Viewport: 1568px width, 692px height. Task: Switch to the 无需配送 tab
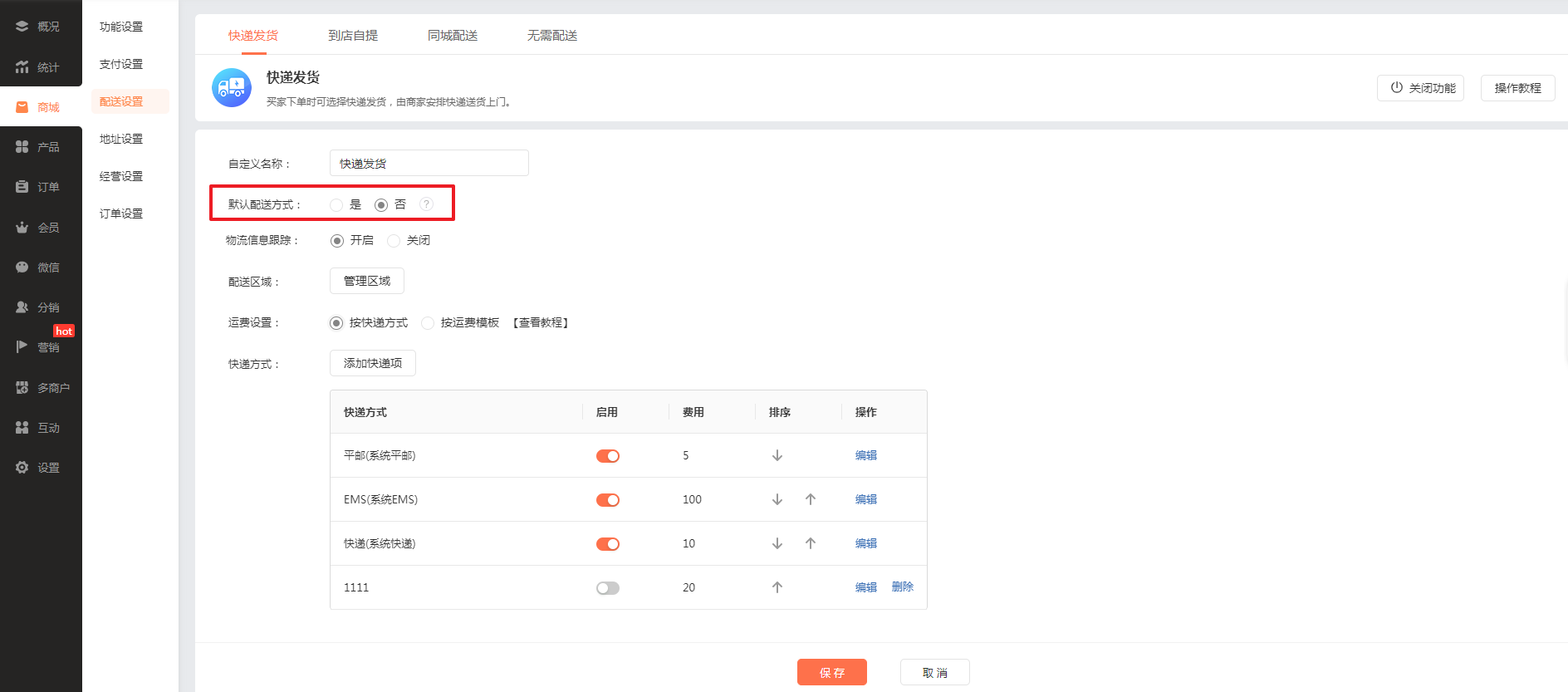pyautogui.click(x=552, y=36)
